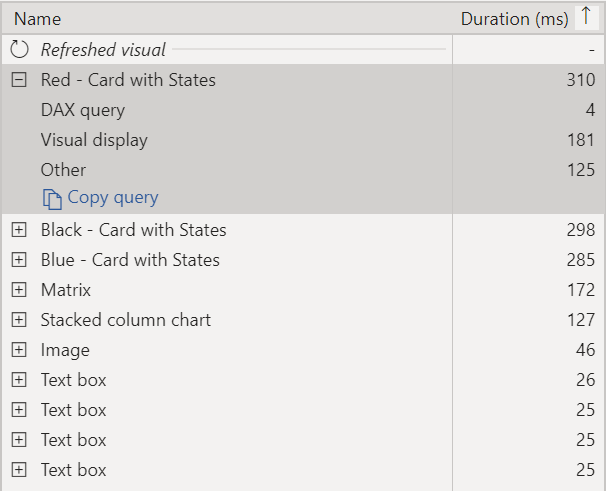Click the Refreshed visual circular arrow icon
The image size is (606, 491).
click(x=19, y=49)
